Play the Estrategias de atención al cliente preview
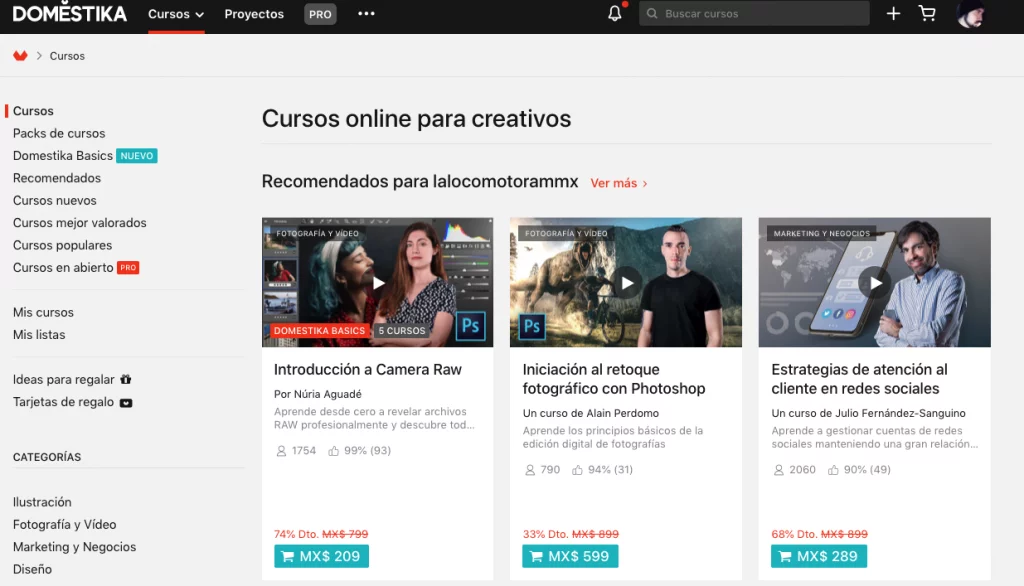This screenshot has height=586, width=1024. click(875, 283)
